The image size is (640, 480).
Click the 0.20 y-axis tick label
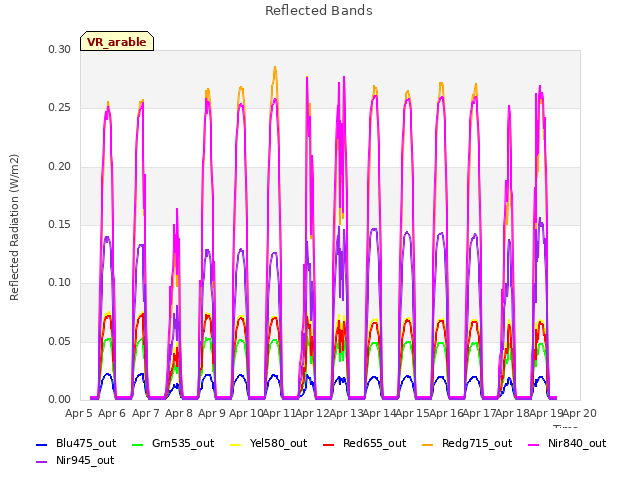pyautogui.click(x=60, y=167)
